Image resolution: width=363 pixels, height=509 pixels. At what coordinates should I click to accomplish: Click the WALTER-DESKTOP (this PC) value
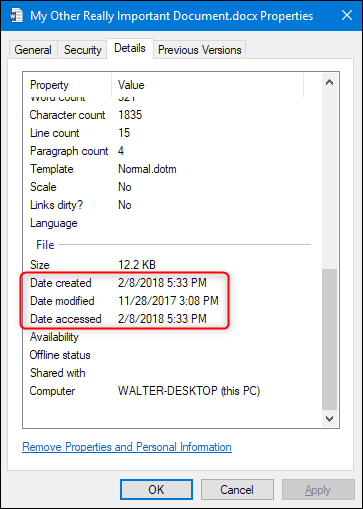[x=189, y=391]
